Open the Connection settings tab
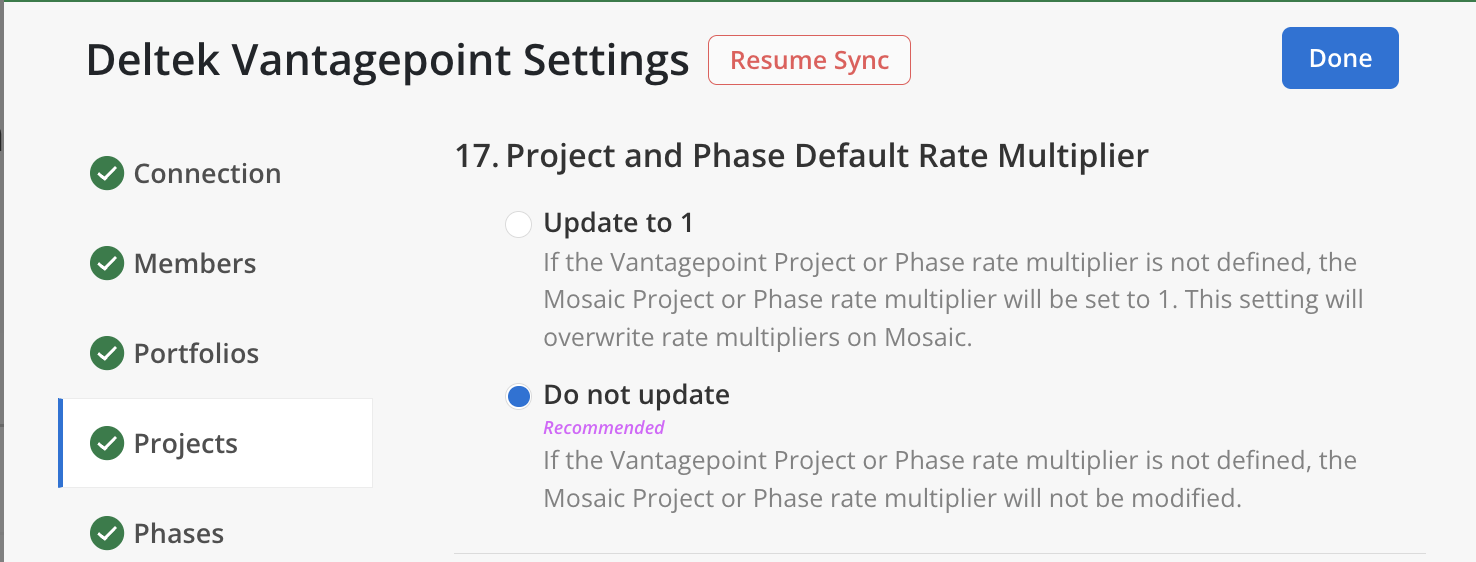Image resolution: width=1476 pixels, height=562 pixels. click(x=207, y=174)
